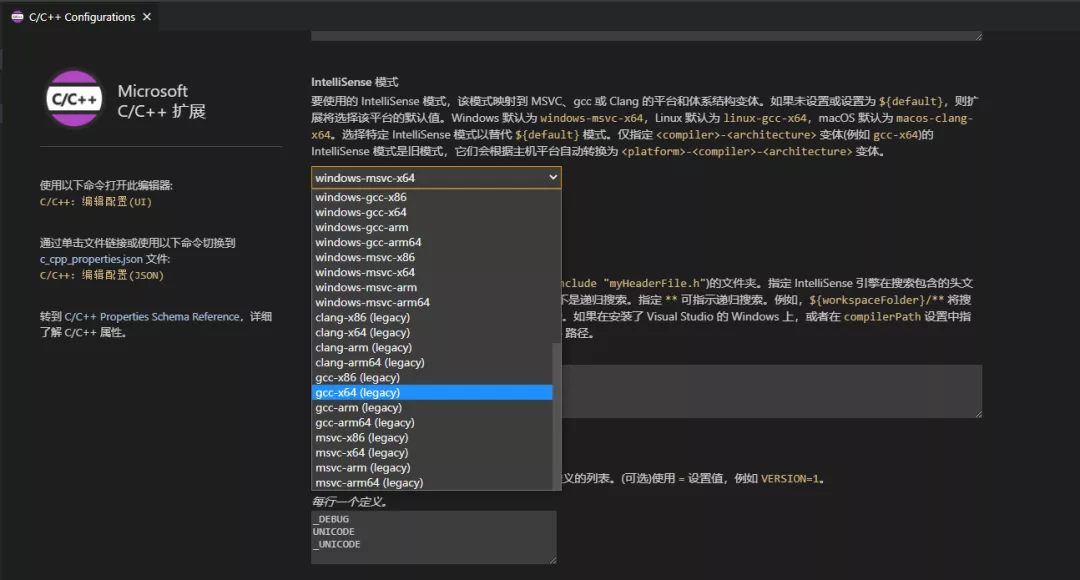This screenshot has width=1080, height=580.
Task: Click the include path text area
Action: 771,391
